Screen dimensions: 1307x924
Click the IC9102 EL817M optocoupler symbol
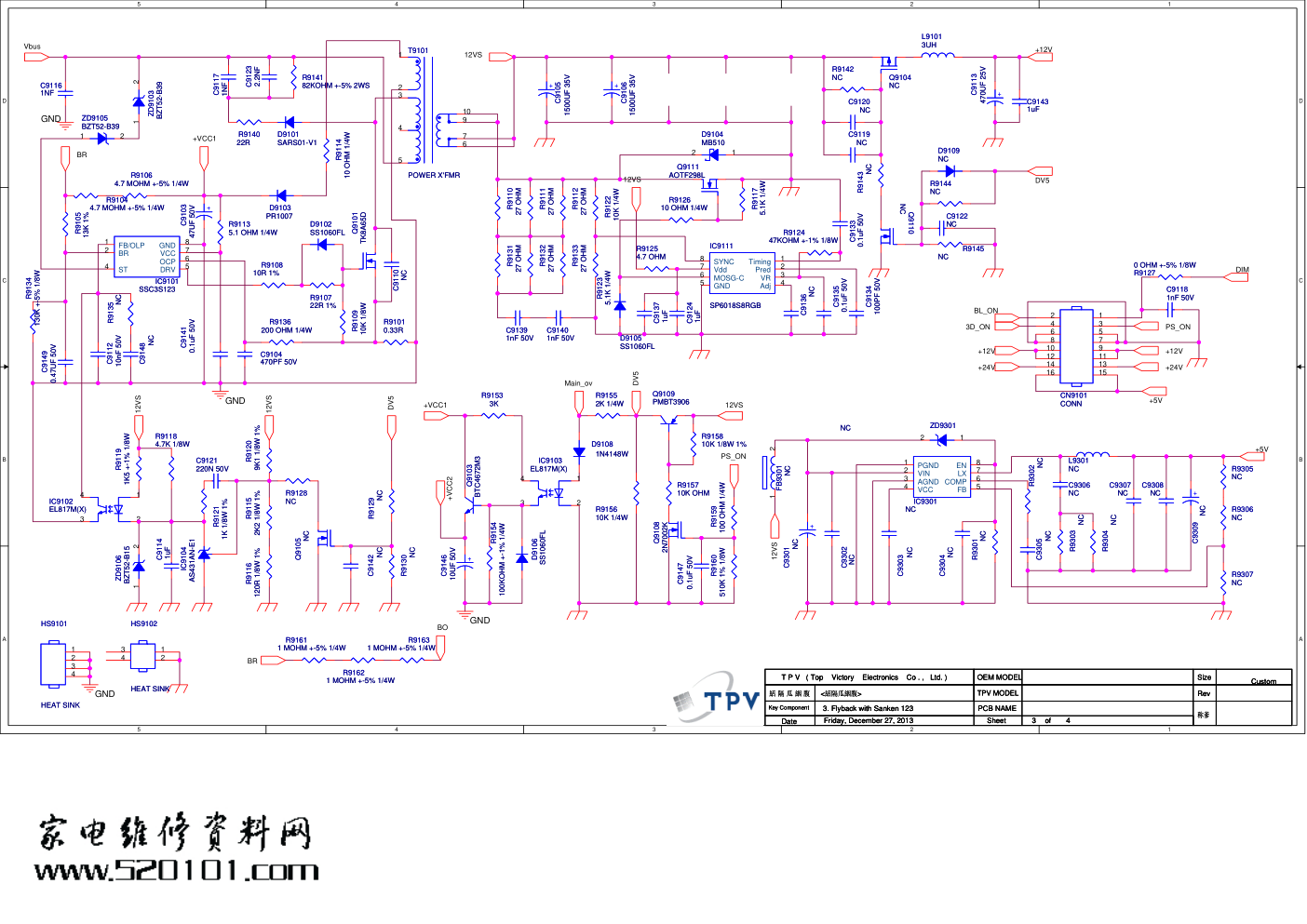click(x=113, y=509)
